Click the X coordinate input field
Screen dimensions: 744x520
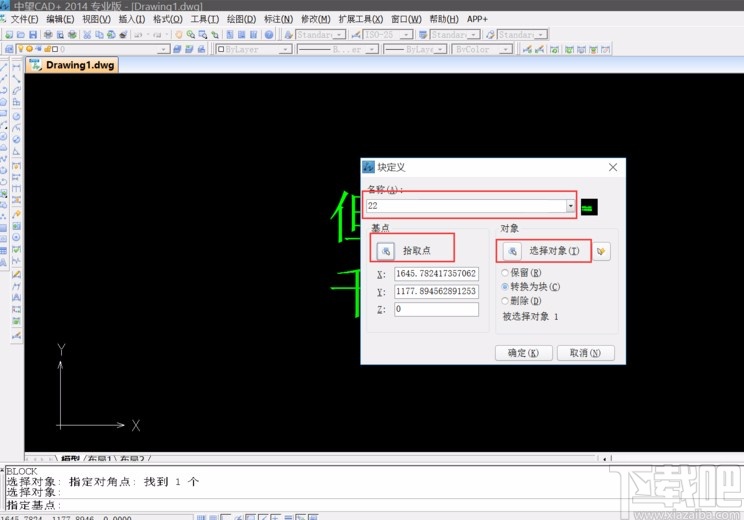[x=436, y=274]
